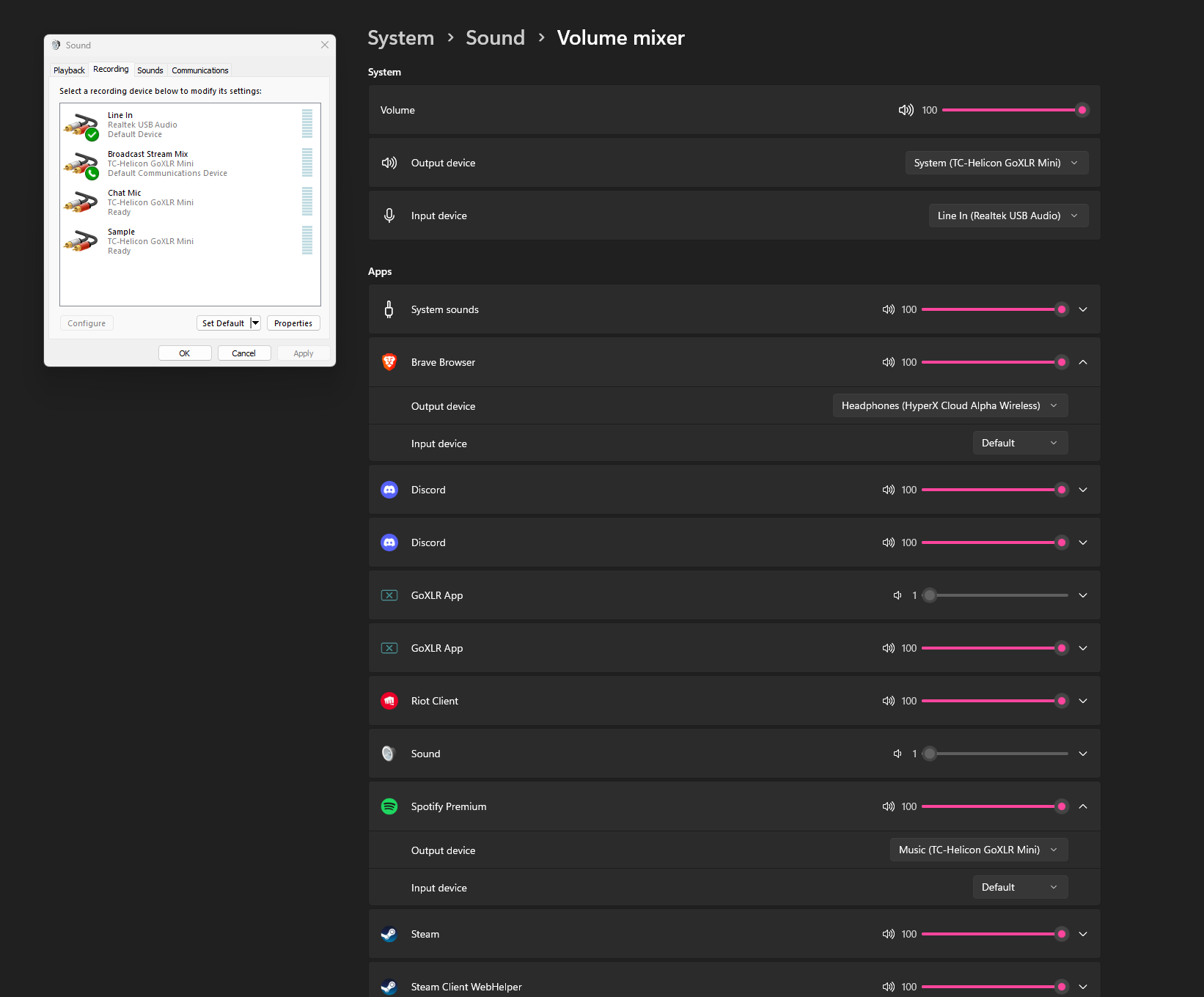Expand the Sound app row chevron
The width and height of the screenshot is (1204, 997).
tap(1083, 754)
